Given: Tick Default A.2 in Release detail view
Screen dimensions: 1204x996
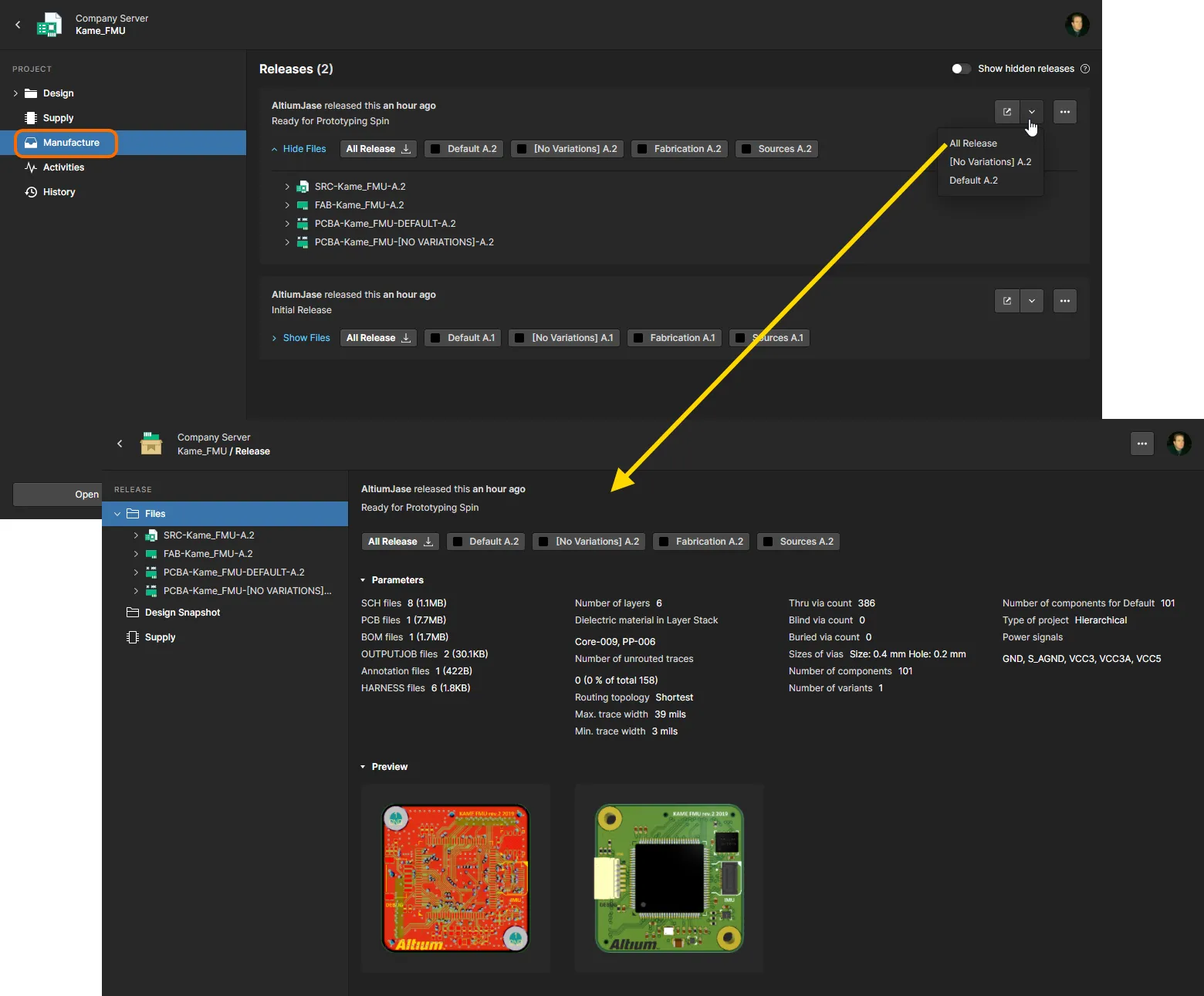Looking at the screenshot, I should [458, 542].
